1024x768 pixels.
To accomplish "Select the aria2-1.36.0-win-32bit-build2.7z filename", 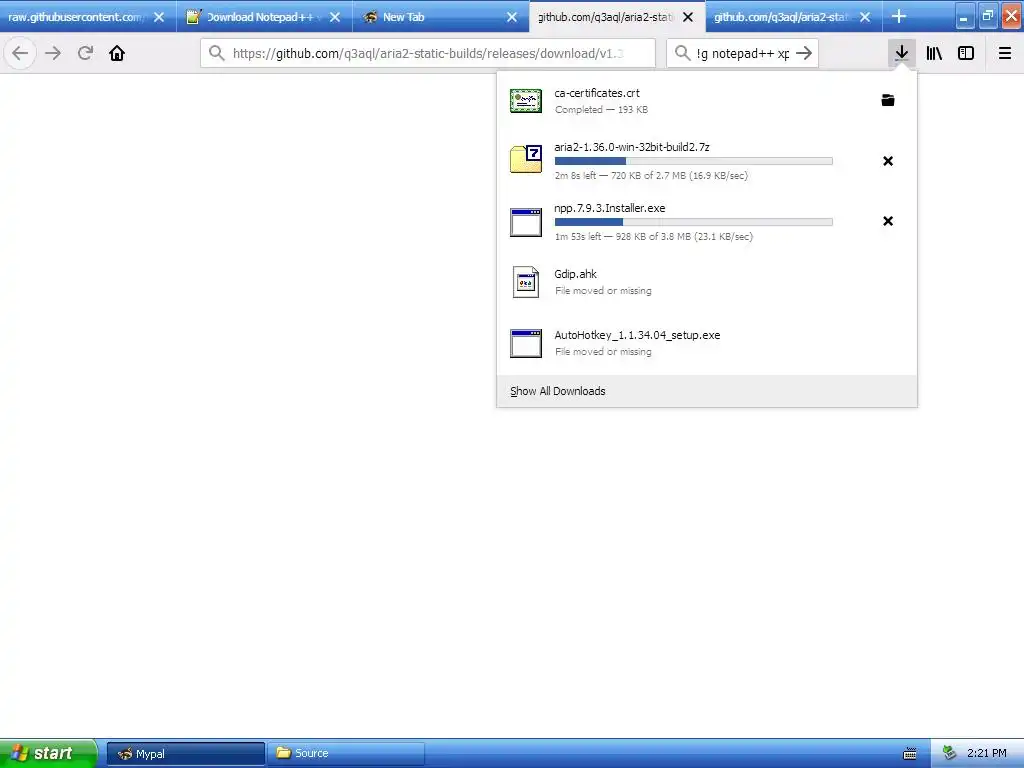I will (x=632, y=147).
